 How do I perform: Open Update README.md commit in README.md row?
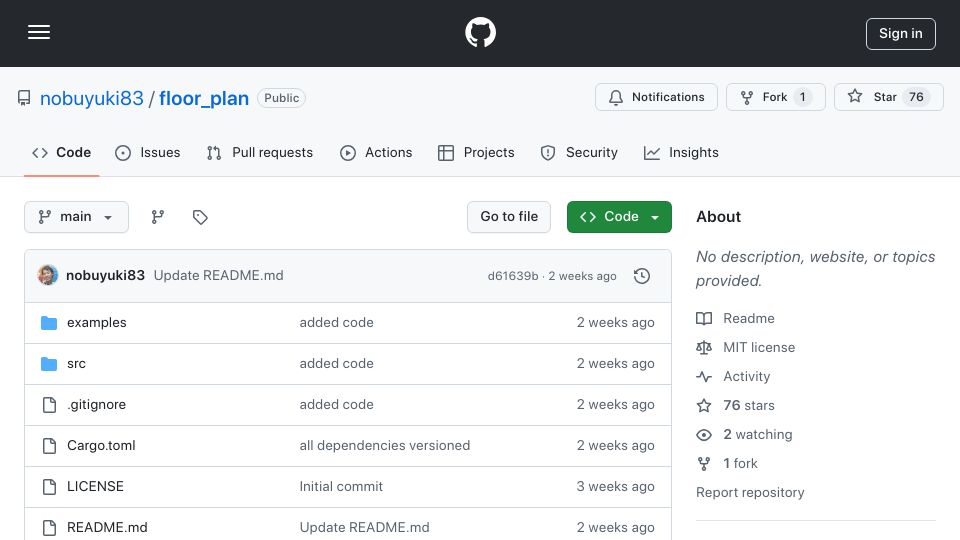364,528
